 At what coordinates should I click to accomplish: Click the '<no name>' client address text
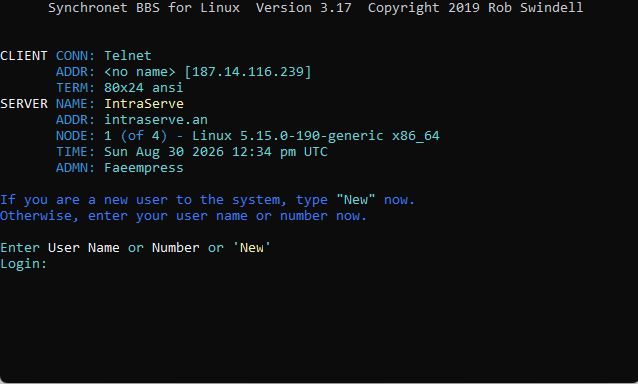140,72
